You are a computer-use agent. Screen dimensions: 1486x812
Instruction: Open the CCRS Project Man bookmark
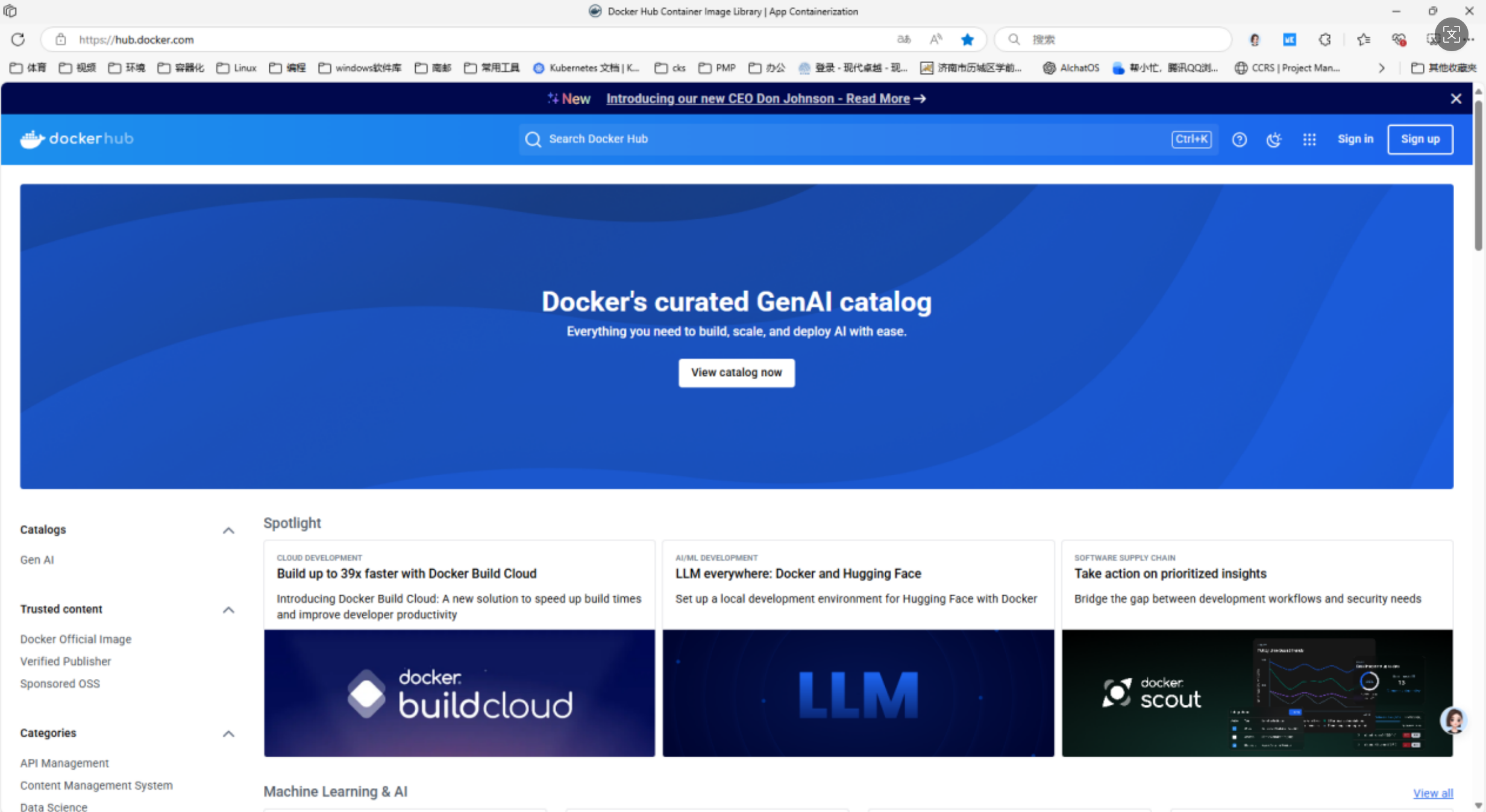pyautogui.click(x=1287, y=68)
